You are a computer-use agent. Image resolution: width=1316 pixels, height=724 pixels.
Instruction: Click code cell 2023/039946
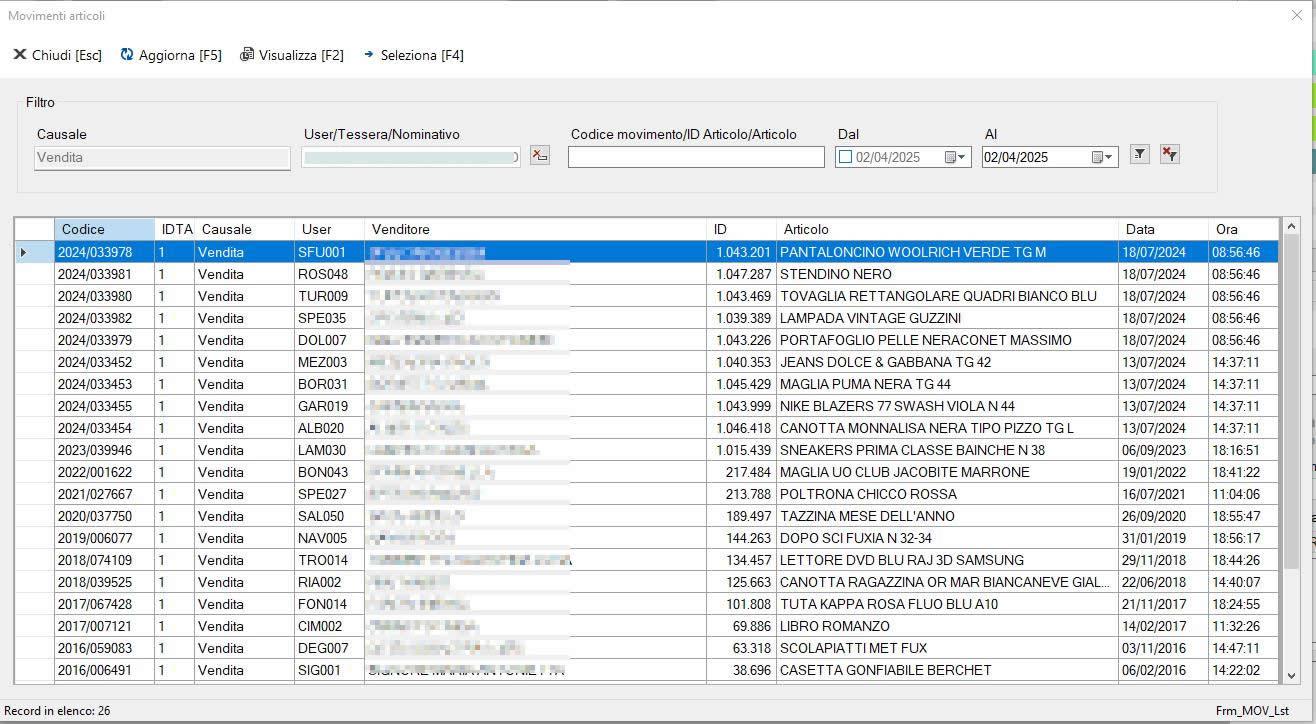tap(104, 450)
